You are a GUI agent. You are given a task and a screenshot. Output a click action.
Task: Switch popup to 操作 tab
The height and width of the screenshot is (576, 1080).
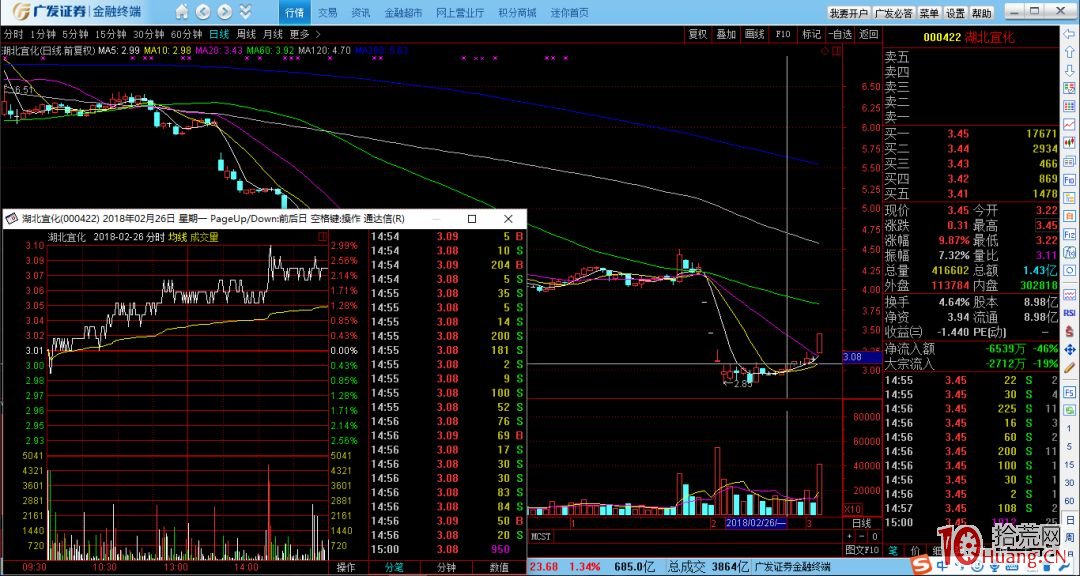coord(346,568)
